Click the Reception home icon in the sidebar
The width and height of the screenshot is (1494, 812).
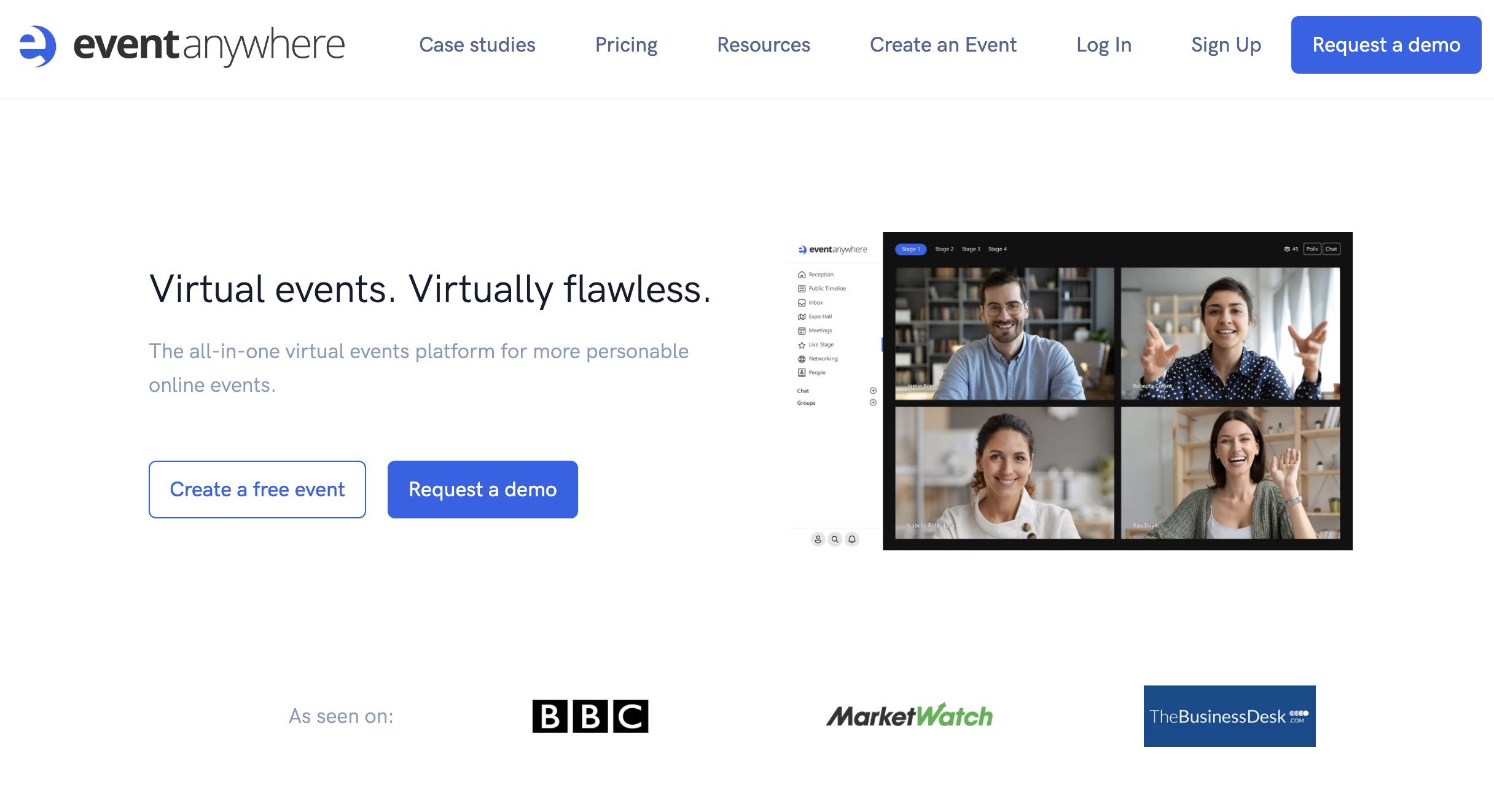(x=802, y=275)
